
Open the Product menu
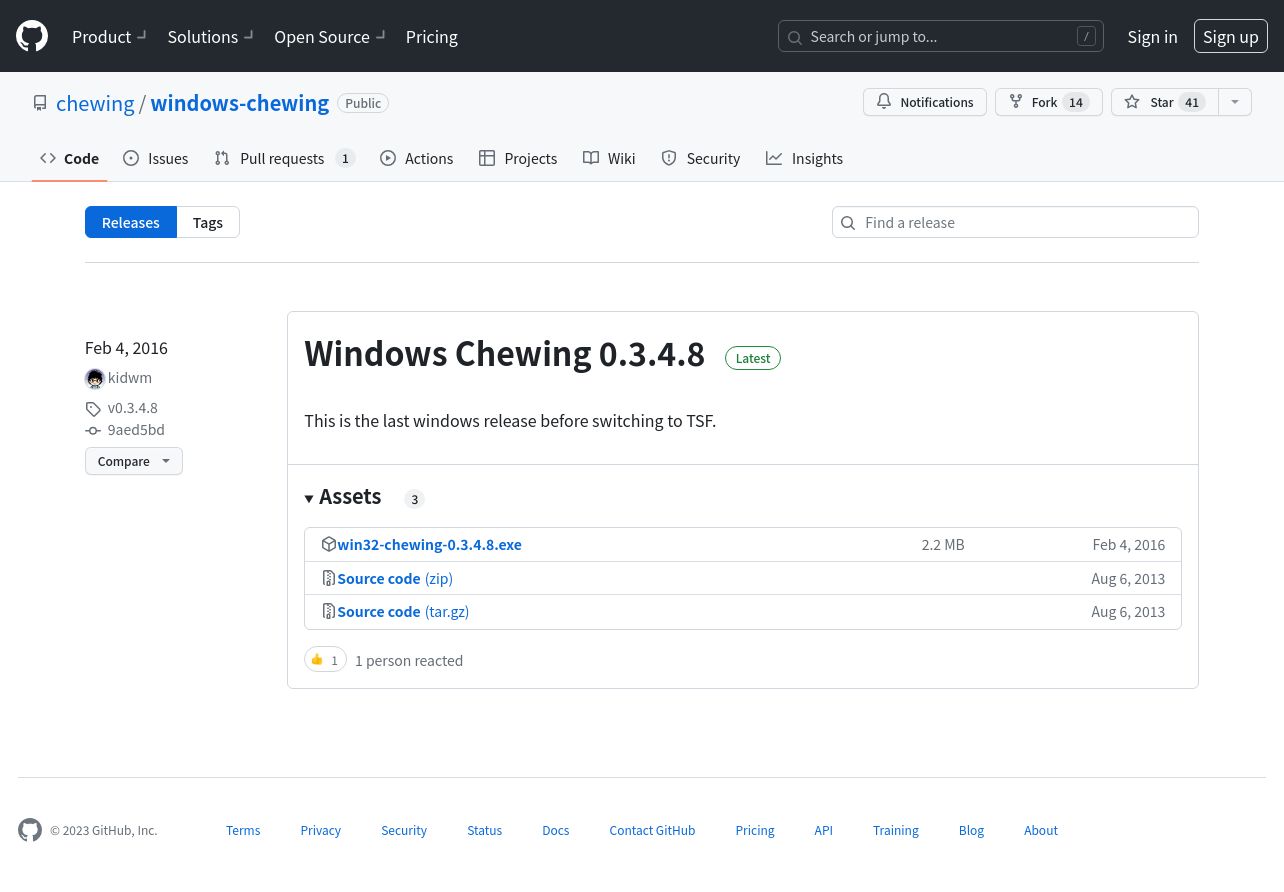coord(110,37)
